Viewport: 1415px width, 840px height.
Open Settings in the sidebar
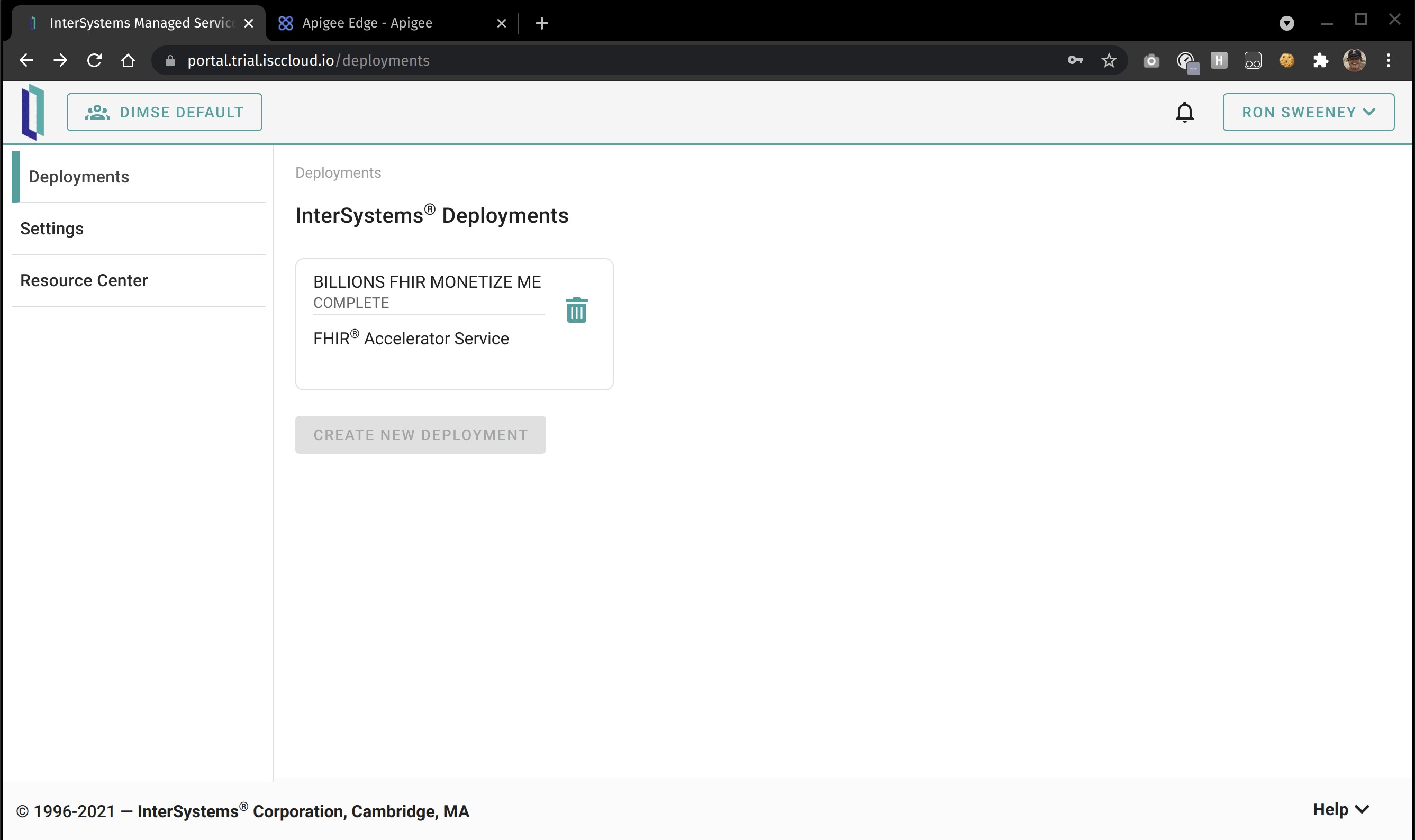[x=52, y=229]
